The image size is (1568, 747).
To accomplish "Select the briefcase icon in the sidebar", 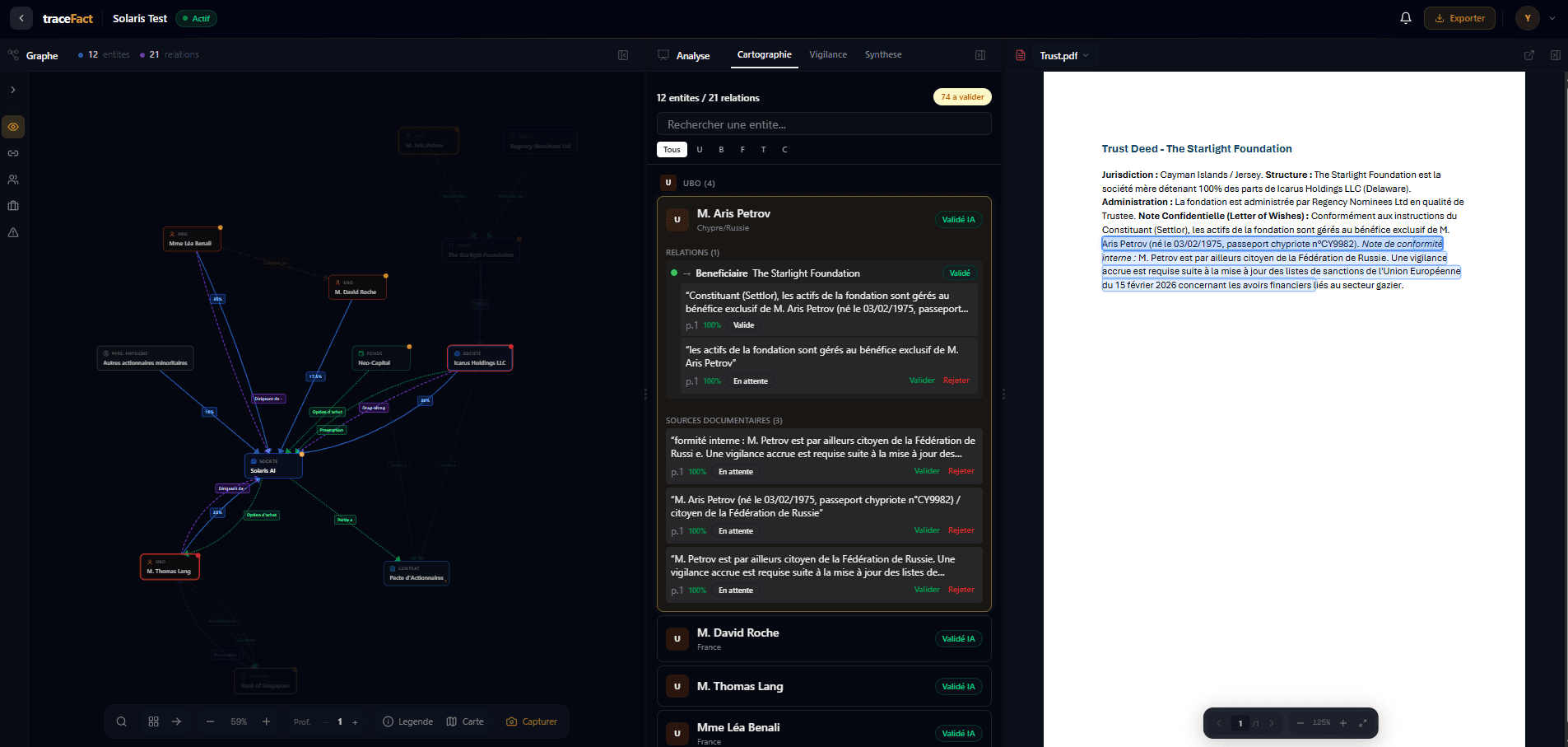I will [13, 206].
